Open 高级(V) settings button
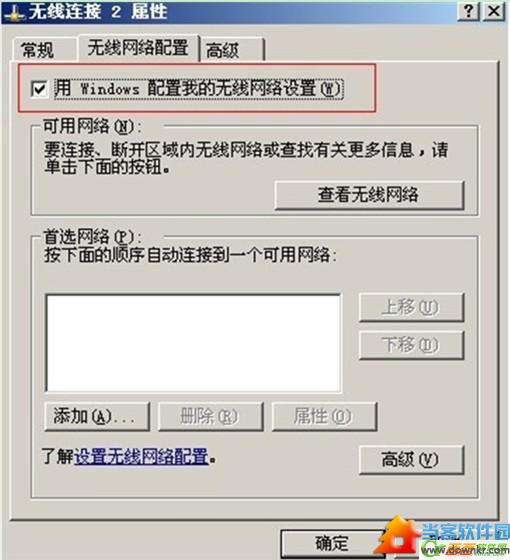 coord(411,459)
